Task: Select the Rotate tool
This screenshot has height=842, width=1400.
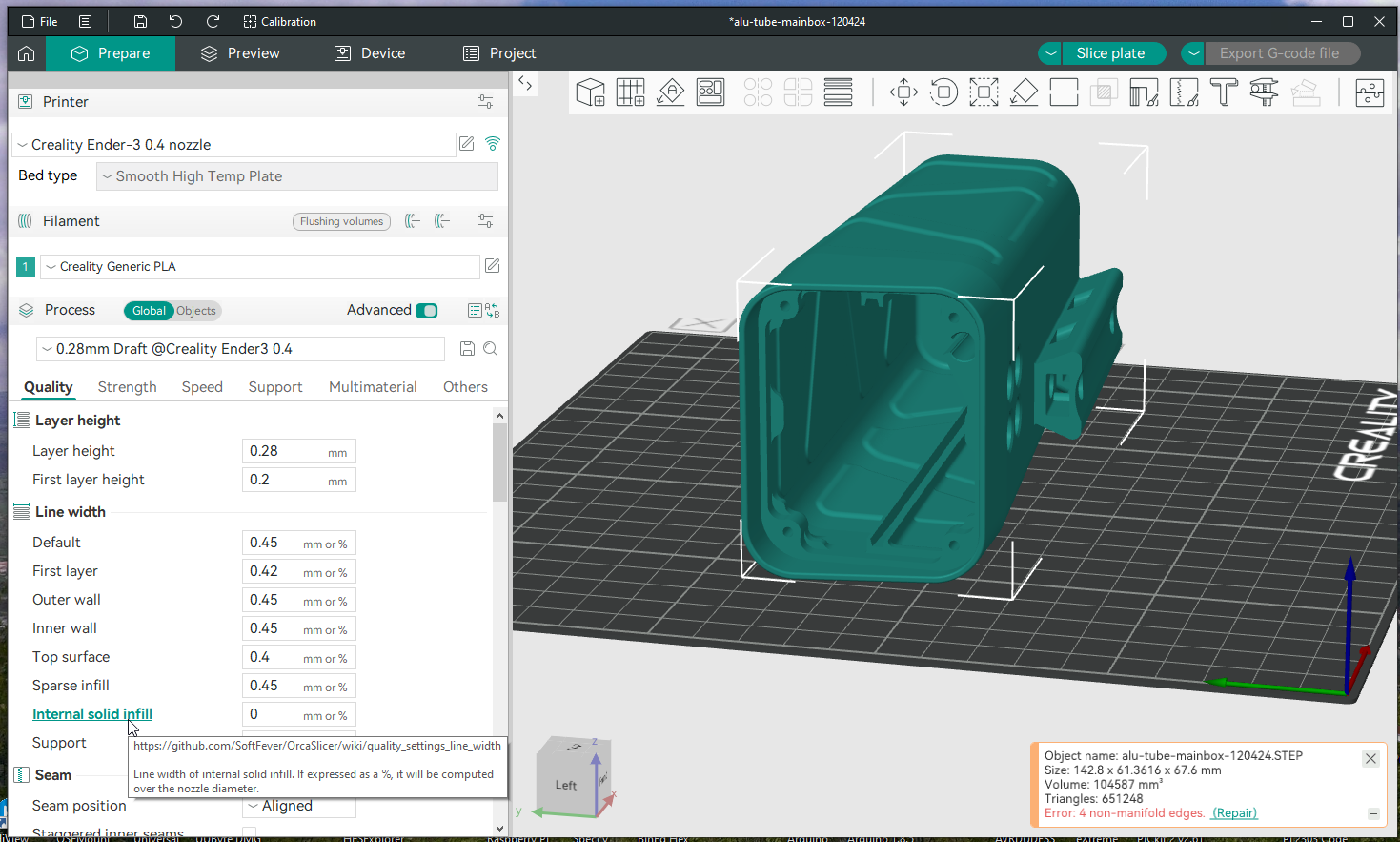Action: click(943, 92)
